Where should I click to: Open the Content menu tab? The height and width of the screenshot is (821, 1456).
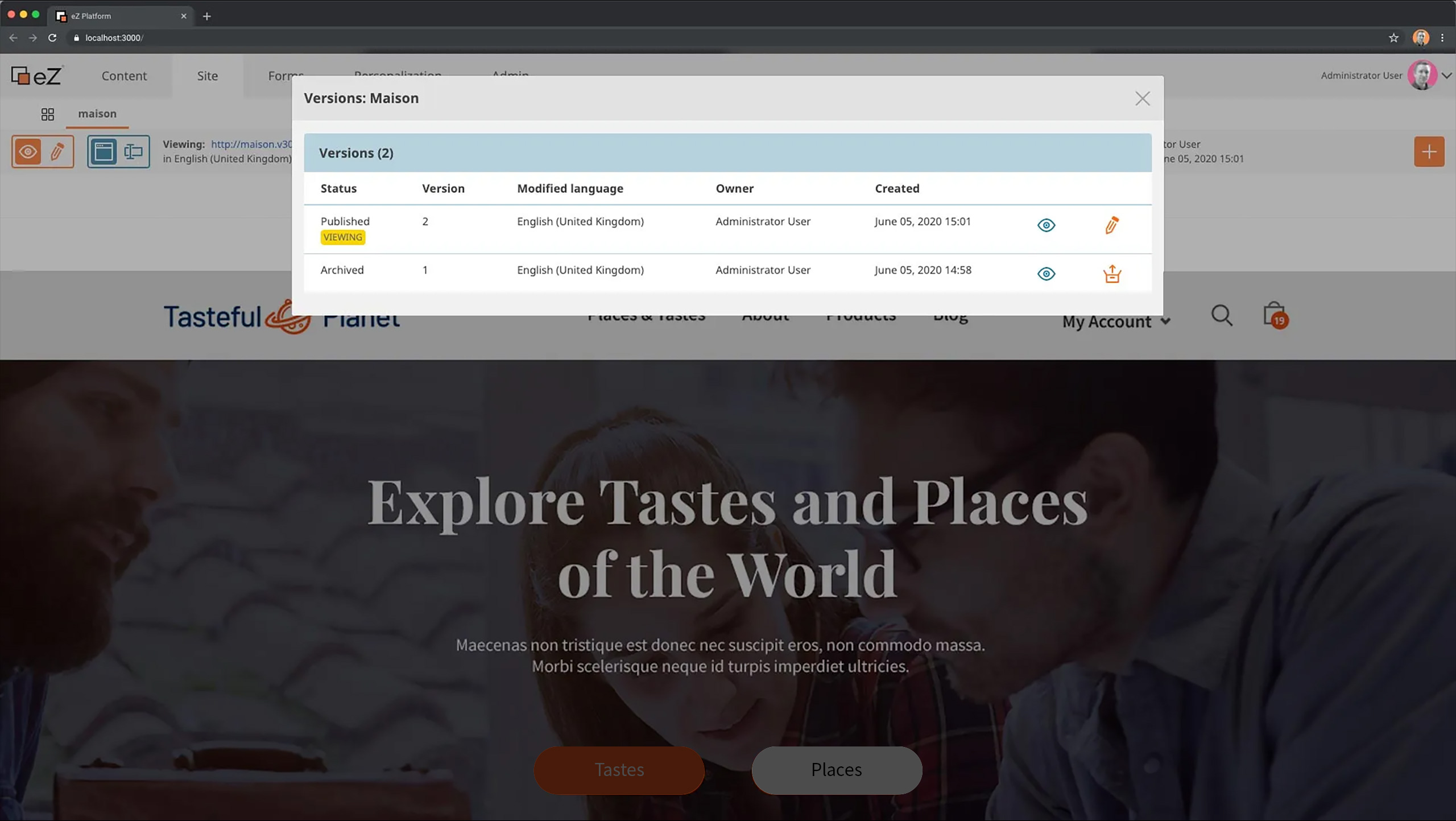[124, 76]
